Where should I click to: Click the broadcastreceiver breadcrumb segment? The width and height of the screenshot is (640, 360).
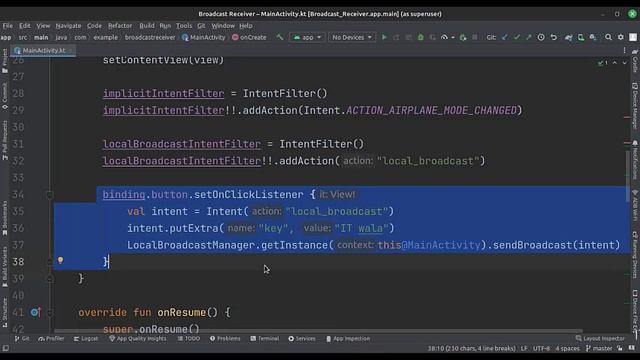[150, 37]
